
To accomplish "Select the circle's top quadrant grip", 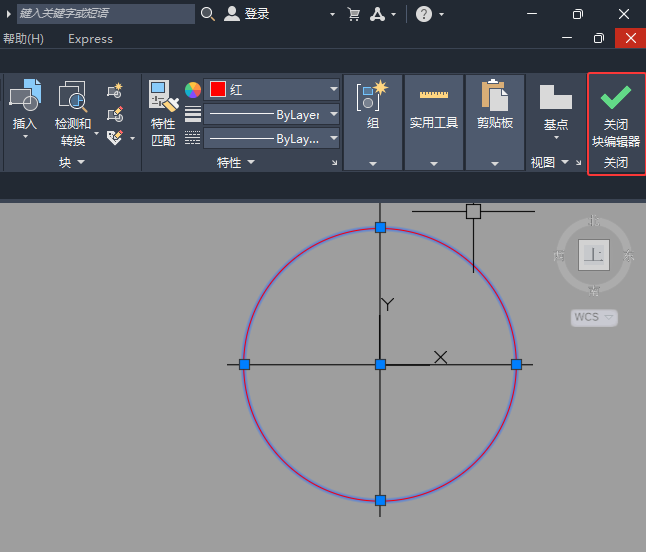I will 380,227.
